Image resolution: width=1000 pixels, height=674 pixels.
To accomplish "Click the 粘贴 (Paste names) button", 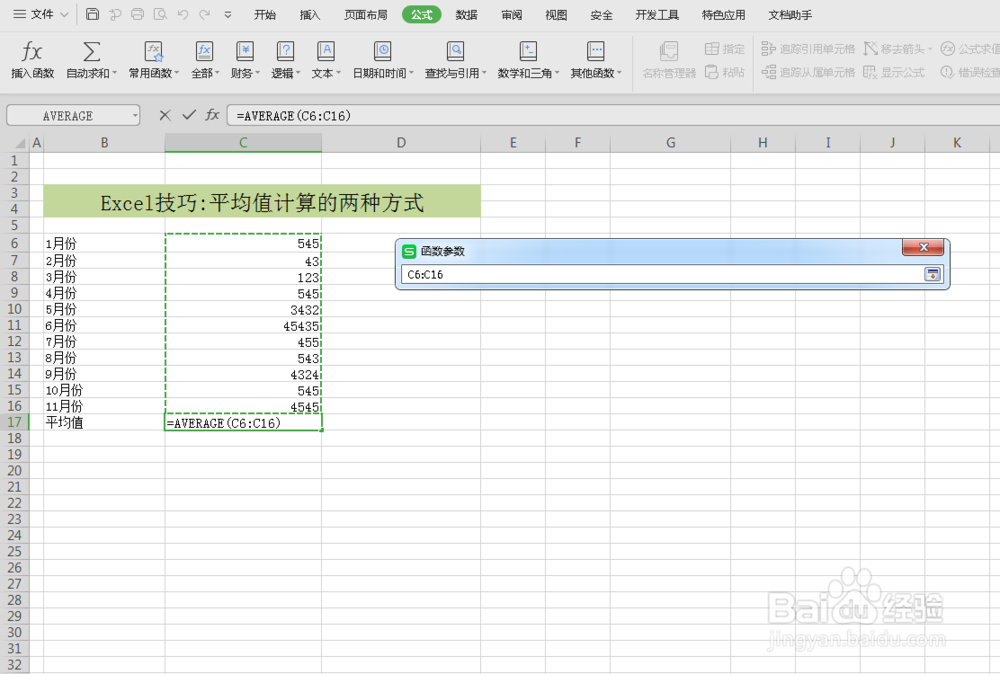I will [724, 73].
